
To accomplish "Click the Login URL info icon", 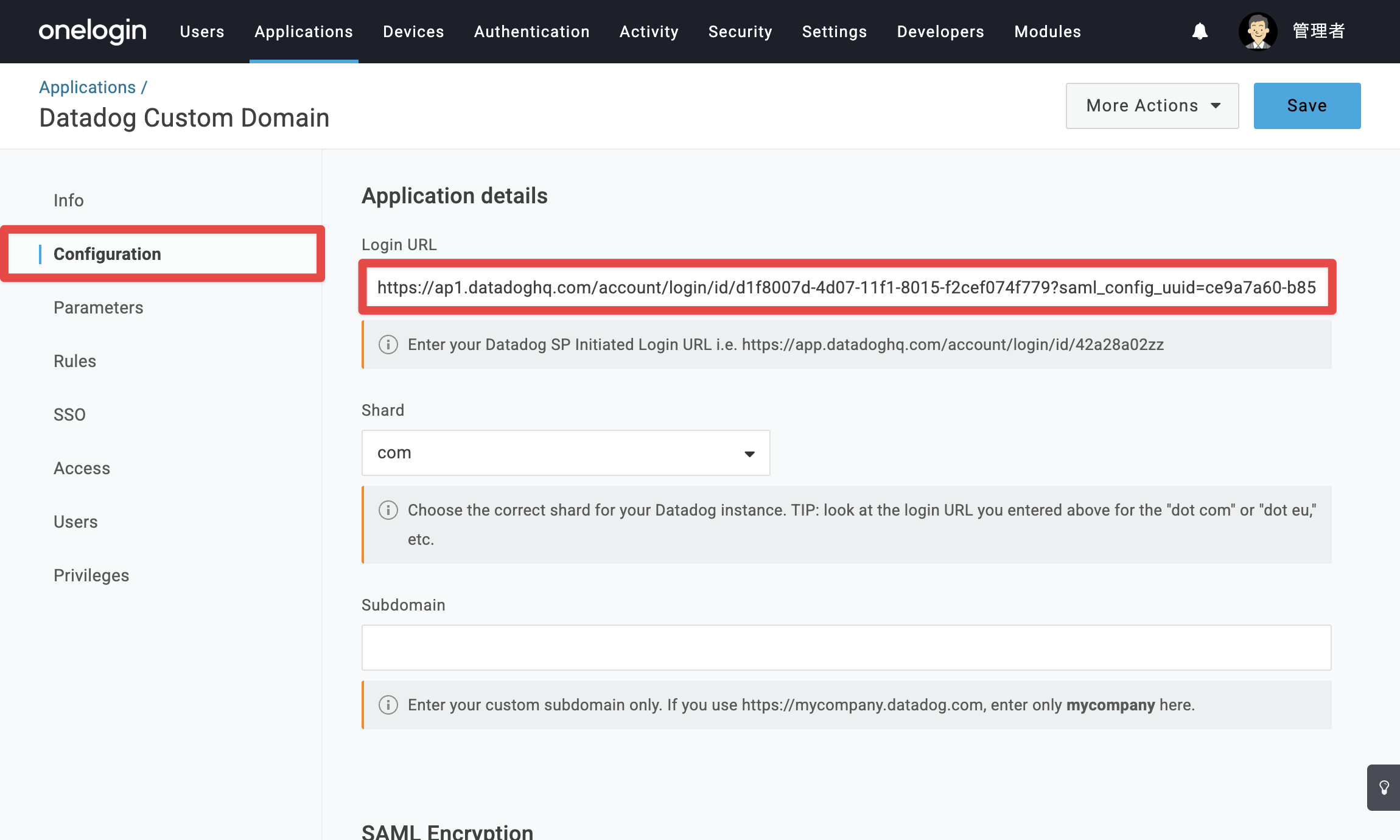I will pos(388,345).
